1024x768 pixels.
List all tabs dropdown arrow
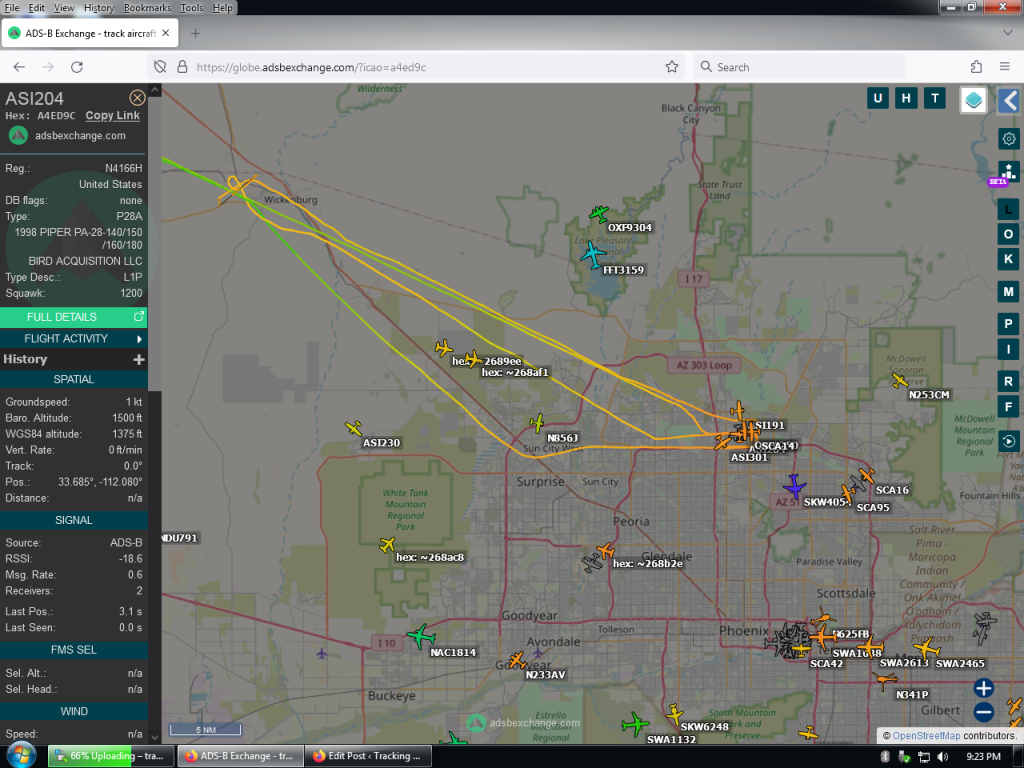pos(1007,33)
